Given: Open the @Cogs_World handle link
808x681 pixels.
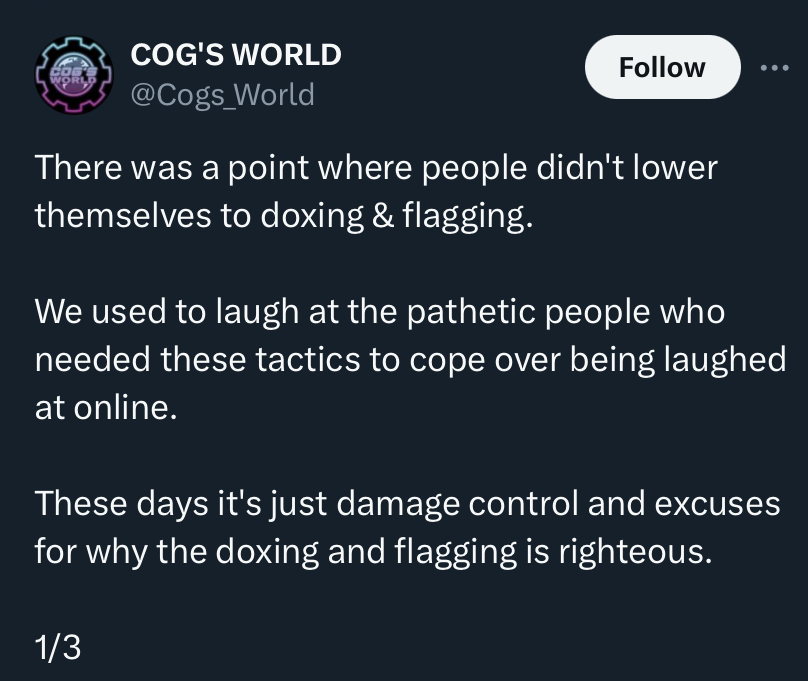Looking at the screenshot, I should click(x=222, y=95).
